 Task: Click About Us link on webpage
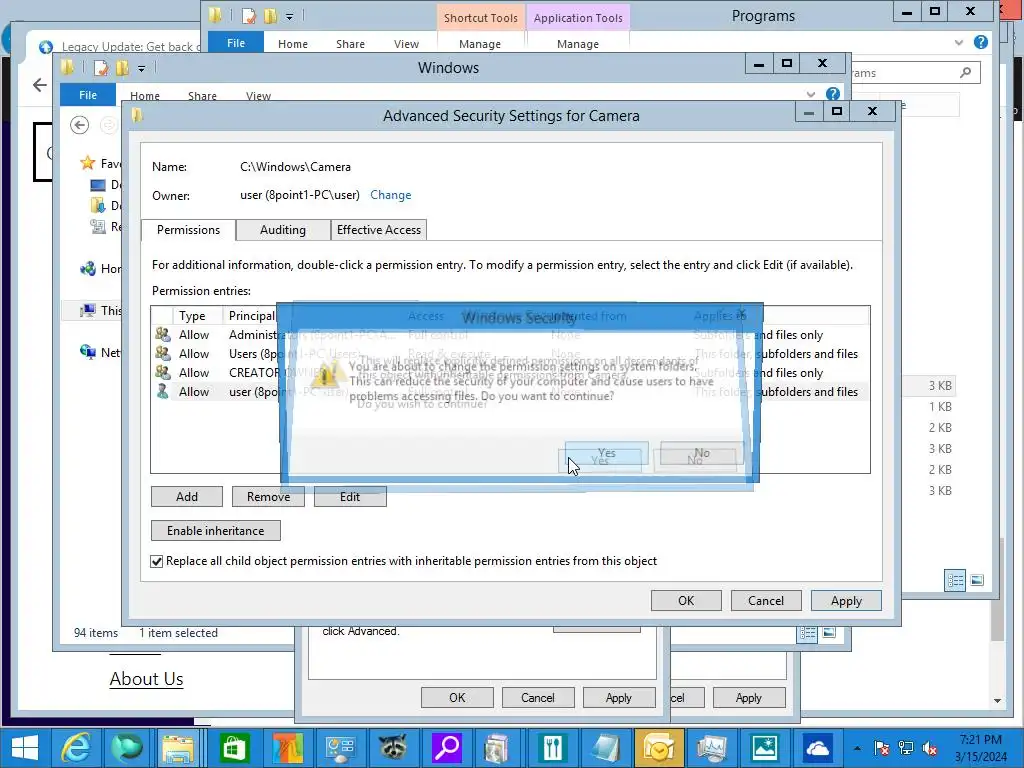point(146,679)
